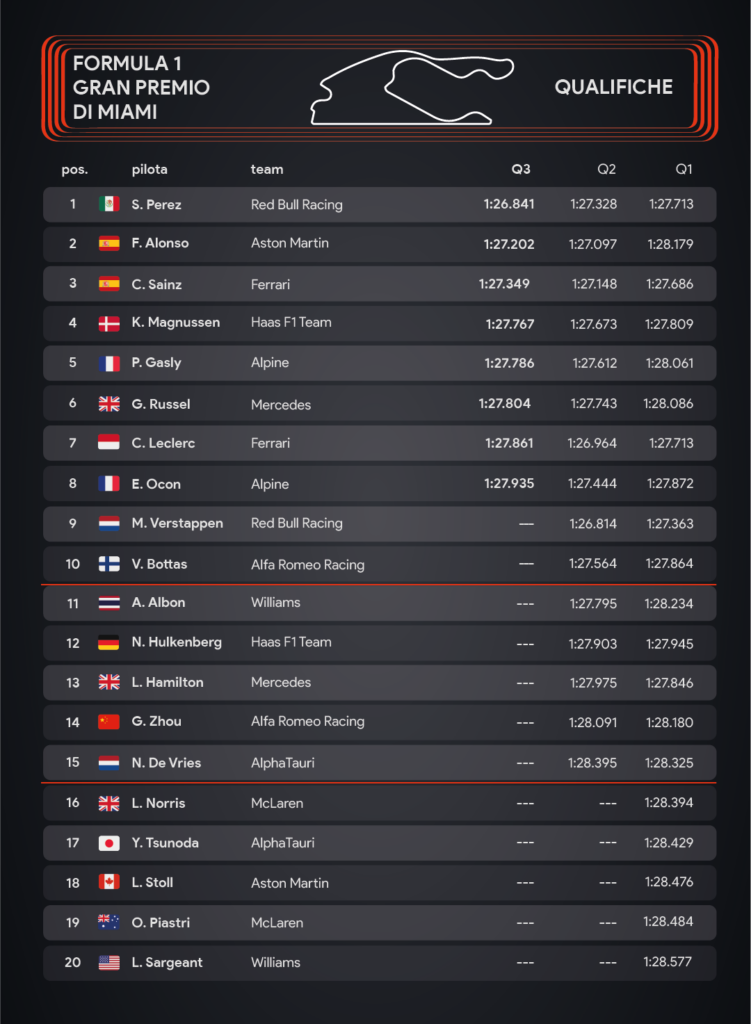Click the Monaco flag beside C. Leclerc
The width and height of the screenshot is (751, 1024).
(109, 443)
